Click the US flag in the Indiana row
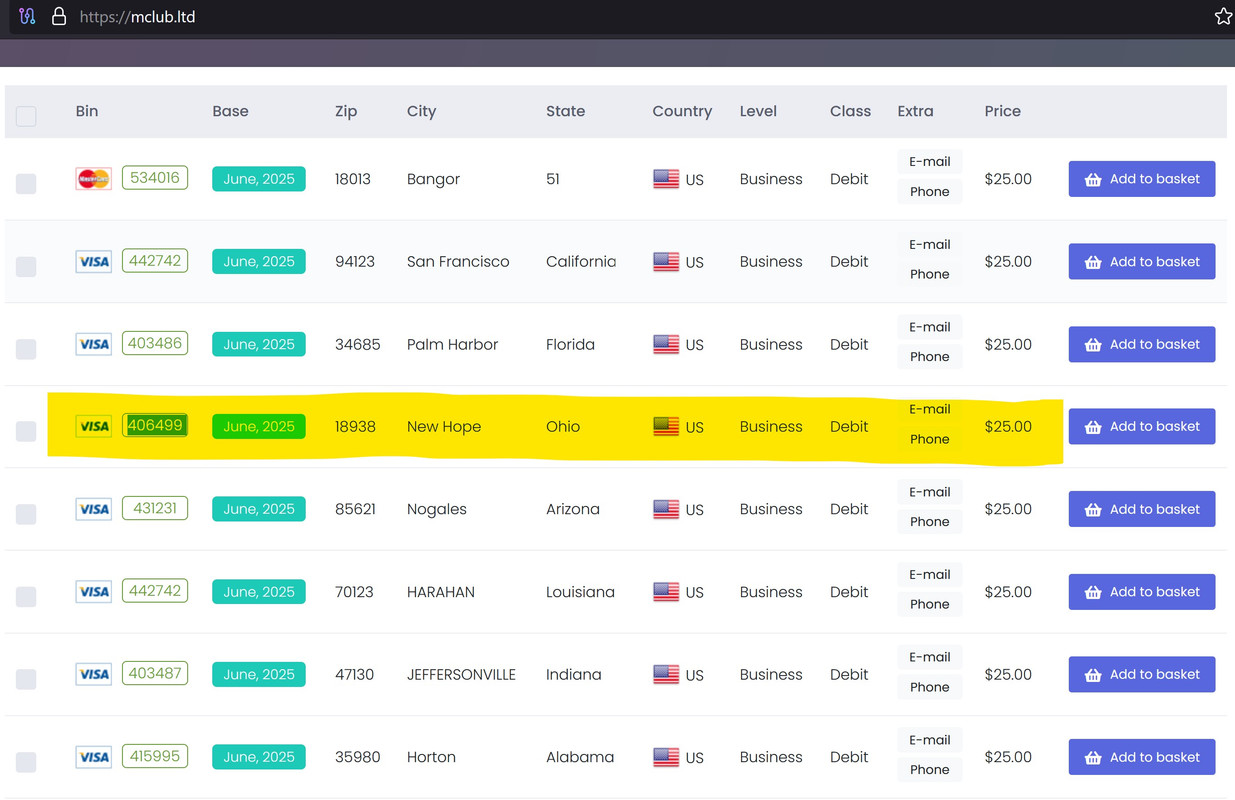Viewport: 1235px width, 800px height. click(666, 674)
